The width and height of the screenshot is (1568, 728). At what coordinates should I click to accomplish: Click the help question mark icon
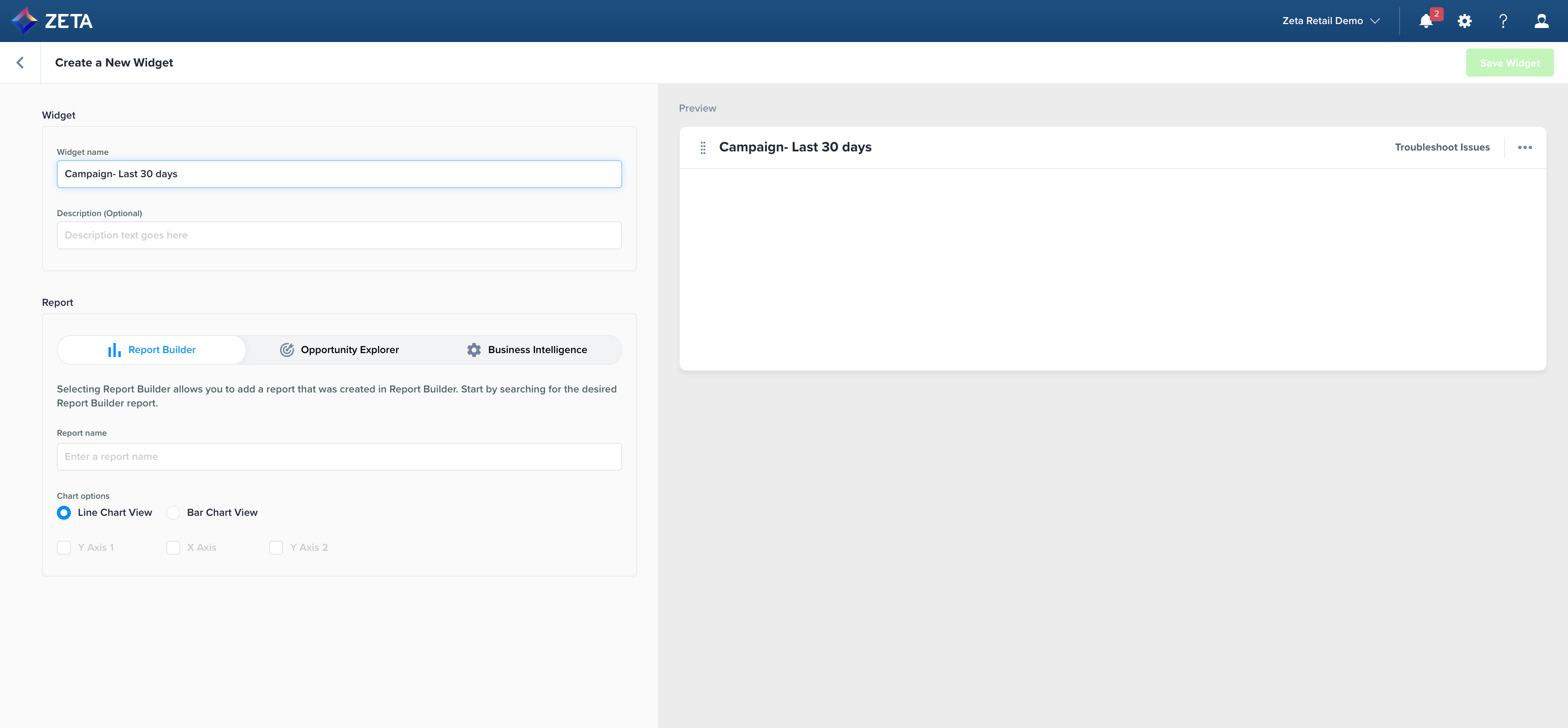coord(1503,21)
